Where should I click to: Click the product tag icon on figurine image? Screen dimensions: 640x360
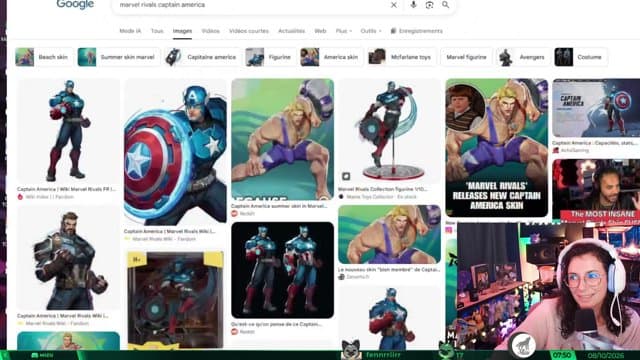(346, 176)
